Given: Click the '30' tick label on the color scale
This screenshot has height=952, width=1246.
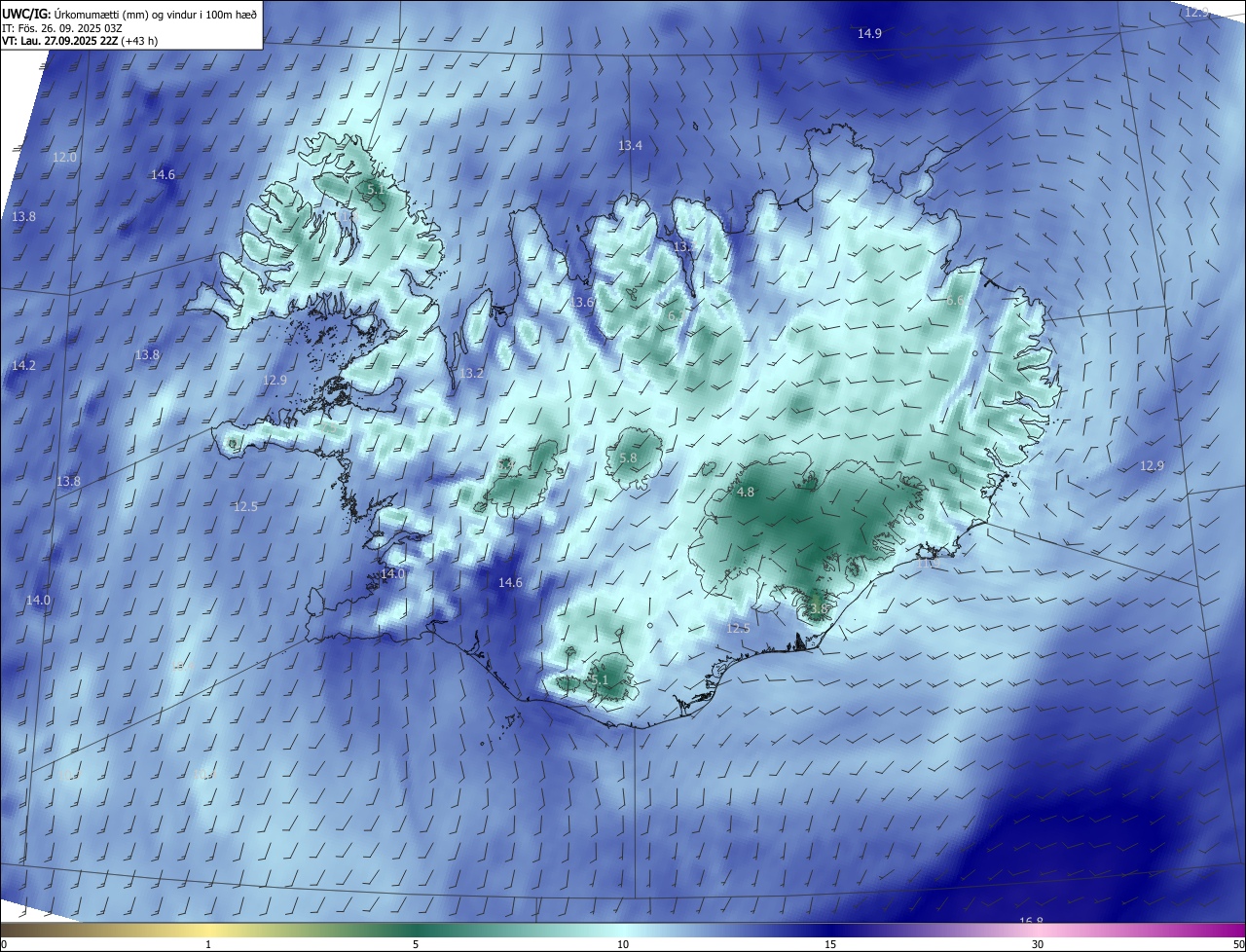Looking at the screenshot, I should (x=1038, y=944).
